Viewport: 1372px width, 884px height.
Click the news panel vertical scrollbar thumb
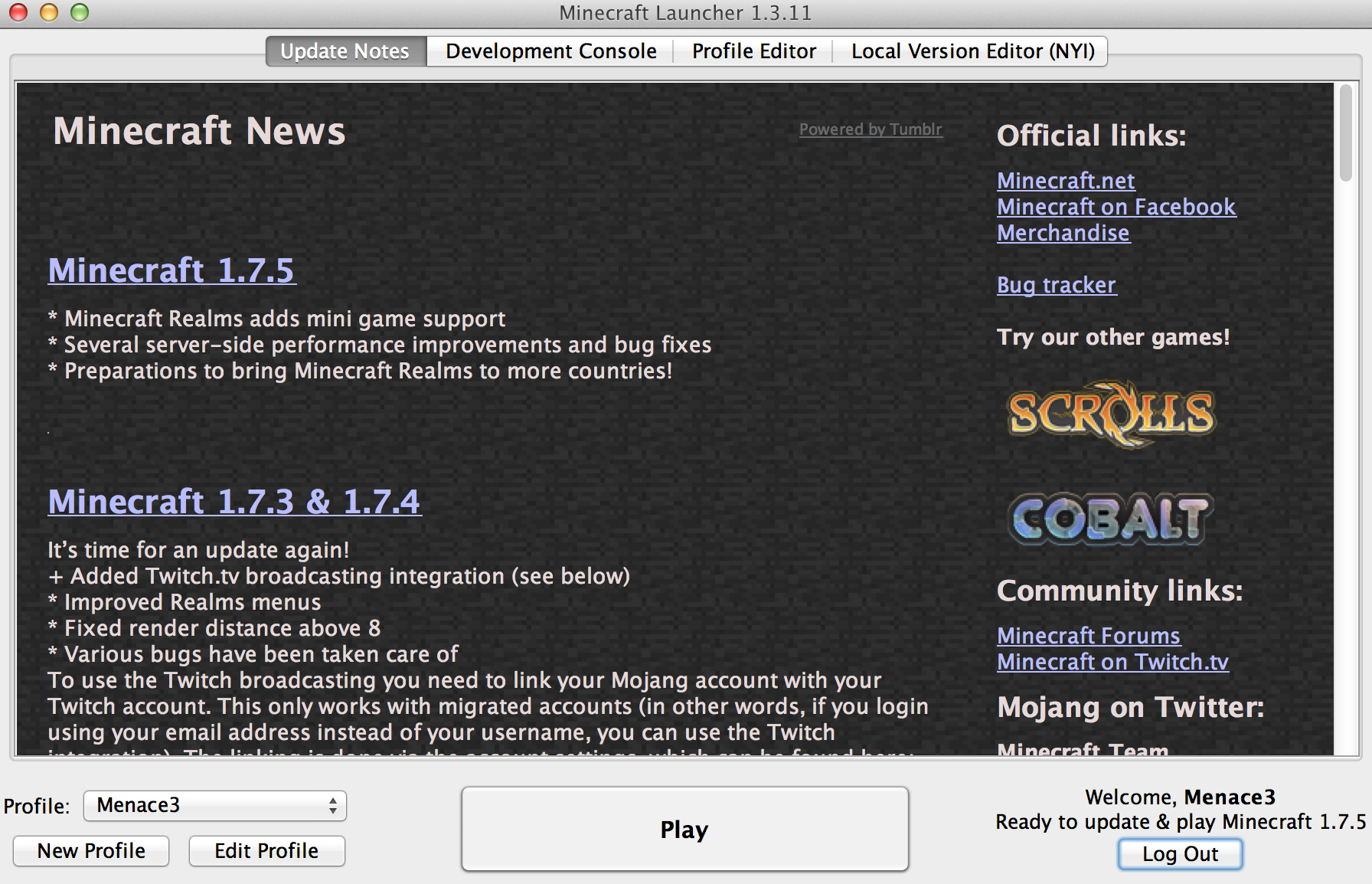coord(1346,133)
